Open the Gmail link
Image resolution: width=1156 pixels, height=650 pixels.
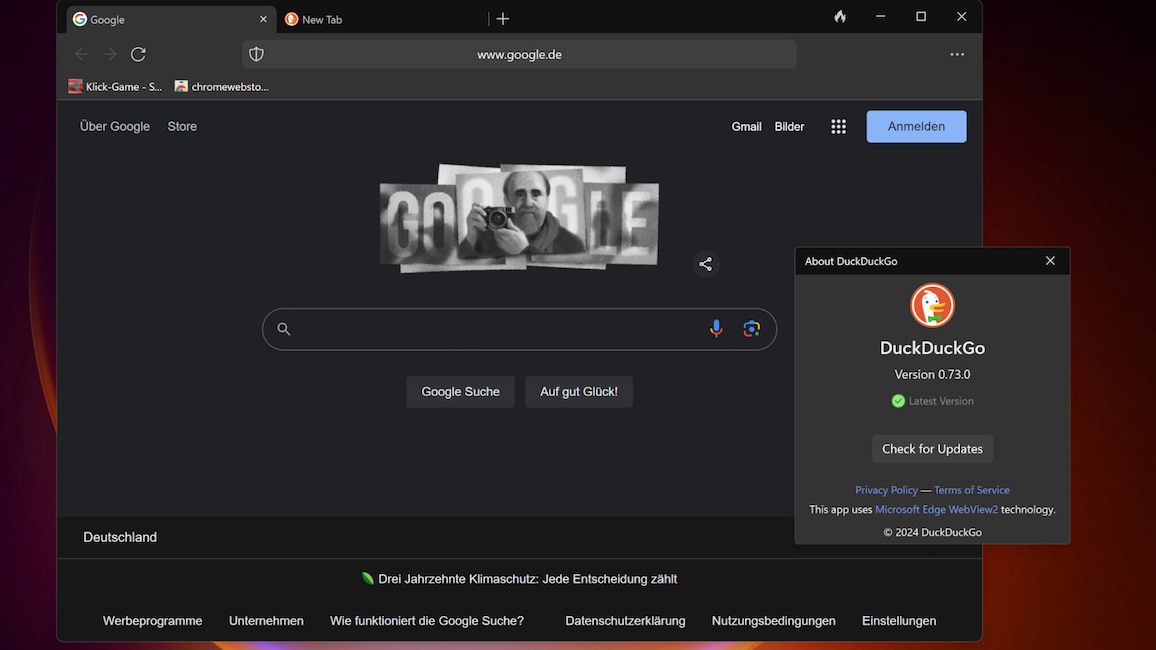tap(746, 127)
